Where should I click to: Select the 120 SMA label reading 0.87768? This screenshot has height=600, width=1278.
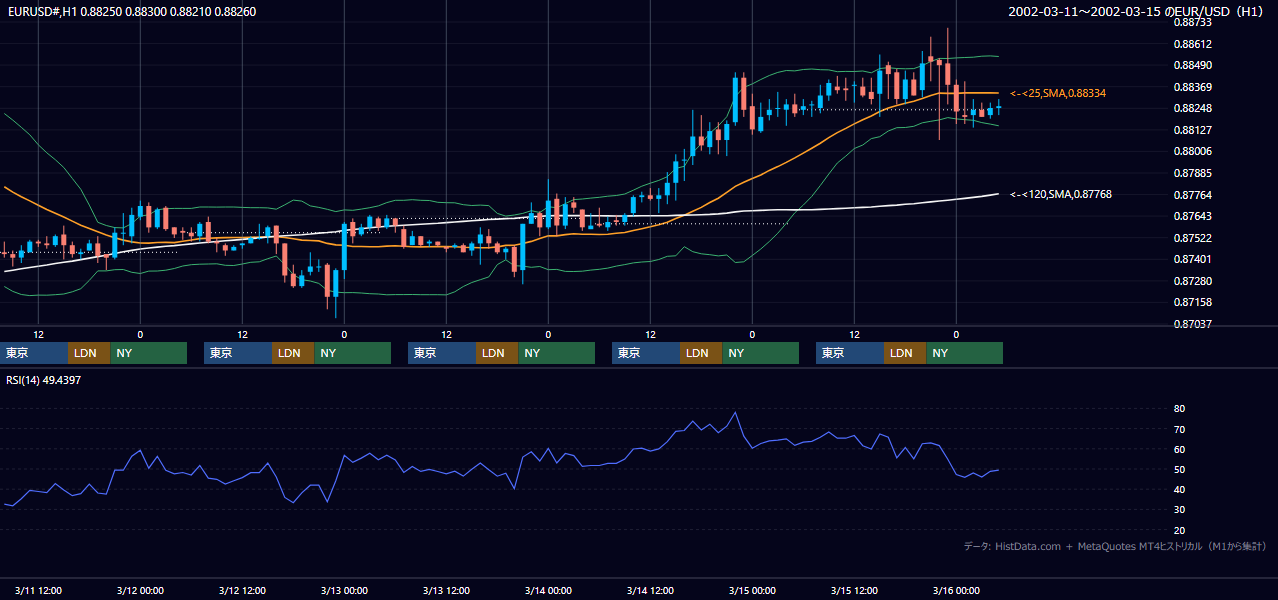coord(1061,195)
